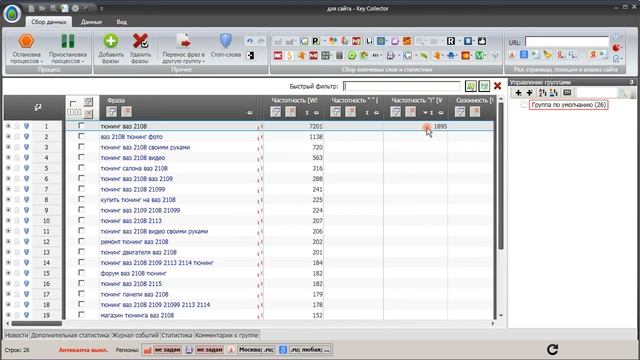The width and height of the screenshot is (640, 360).
Task: Click the orange 'S' icon in bottom toolbar row
Action: click(x=289, y=55)
